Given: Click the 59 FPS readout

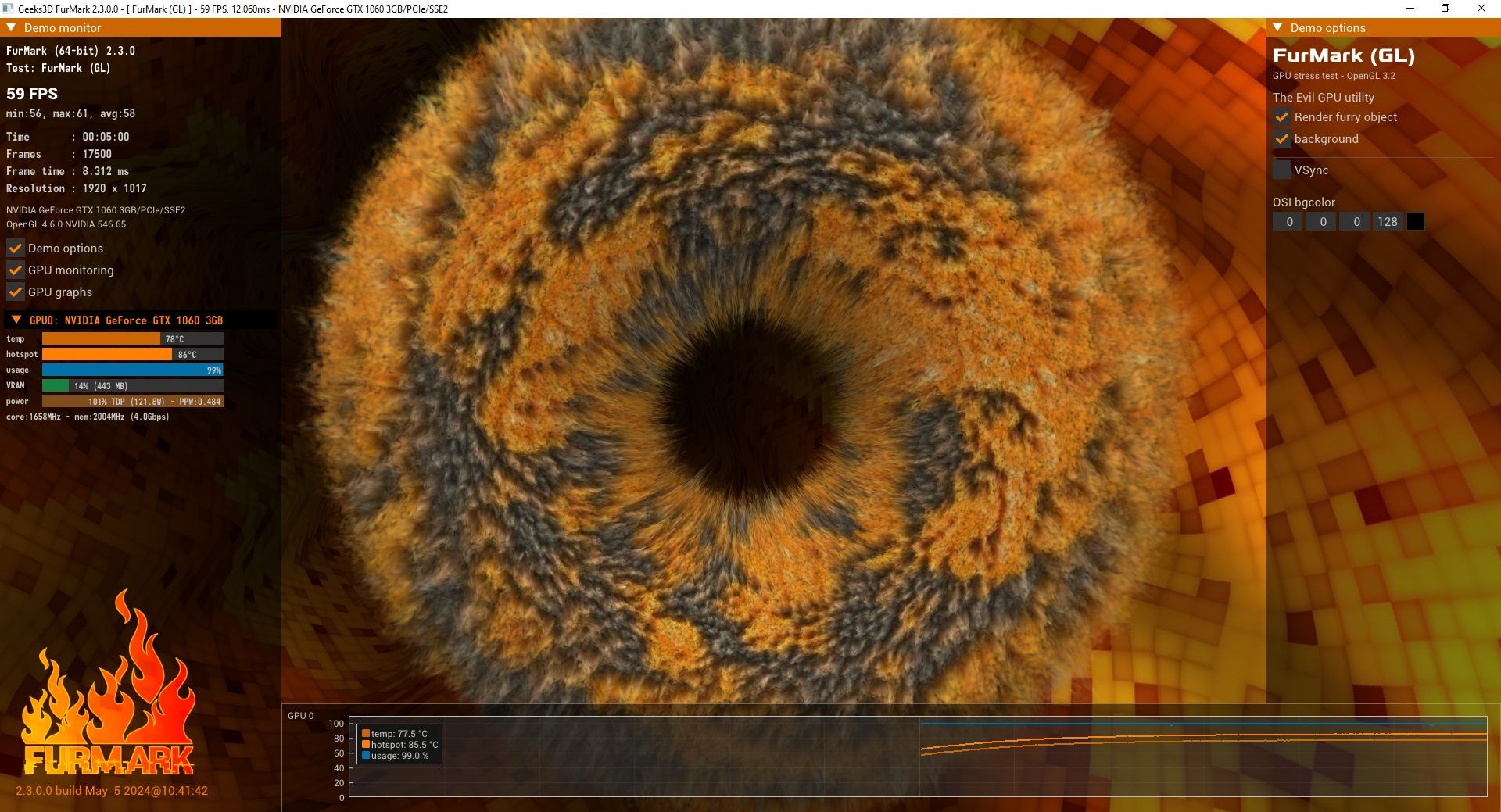Looking at the screenshot, I should point(32,94).
